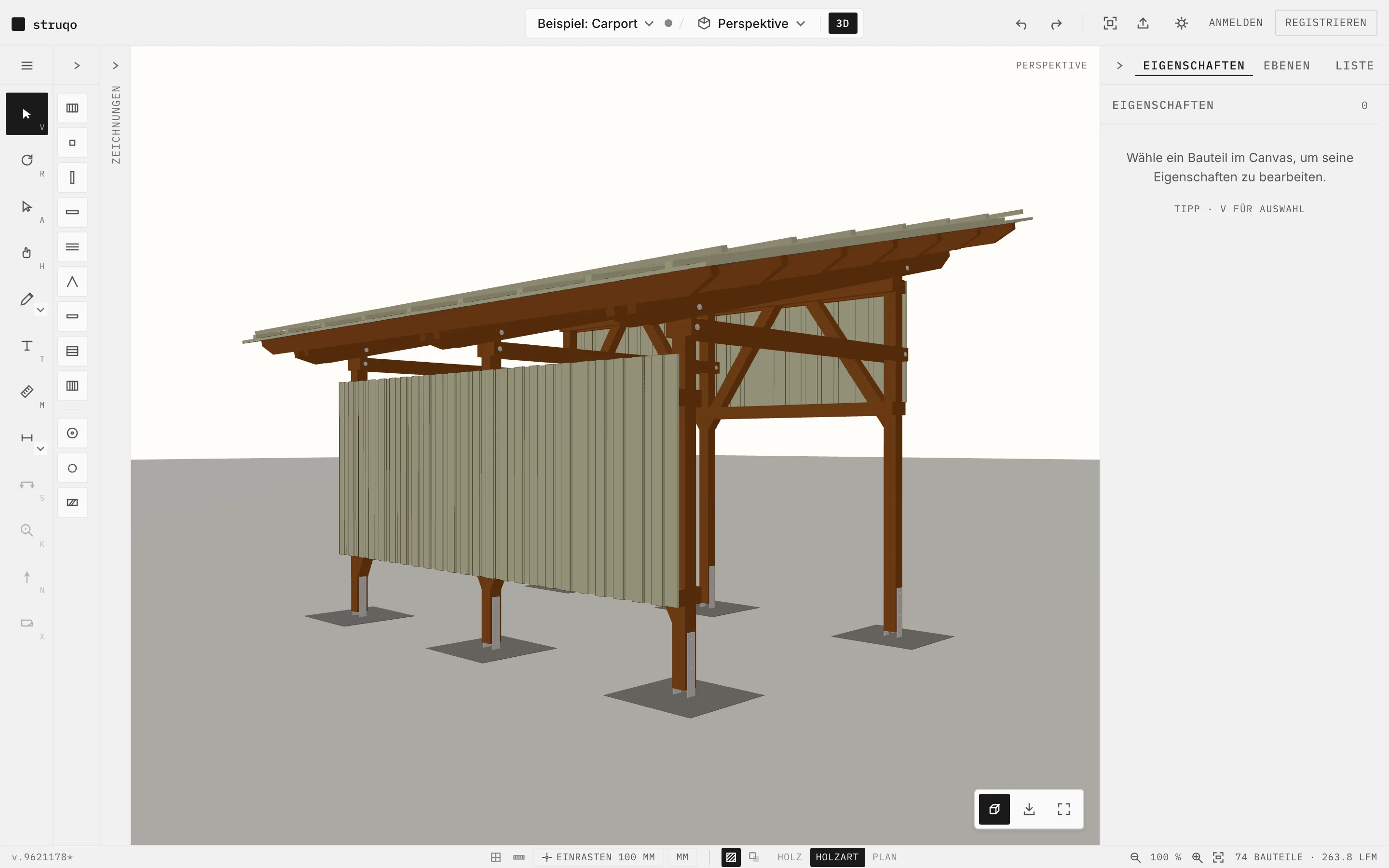Select the dimension line tool
This screenshot has width=1389, height=868.
click(27, 438)
